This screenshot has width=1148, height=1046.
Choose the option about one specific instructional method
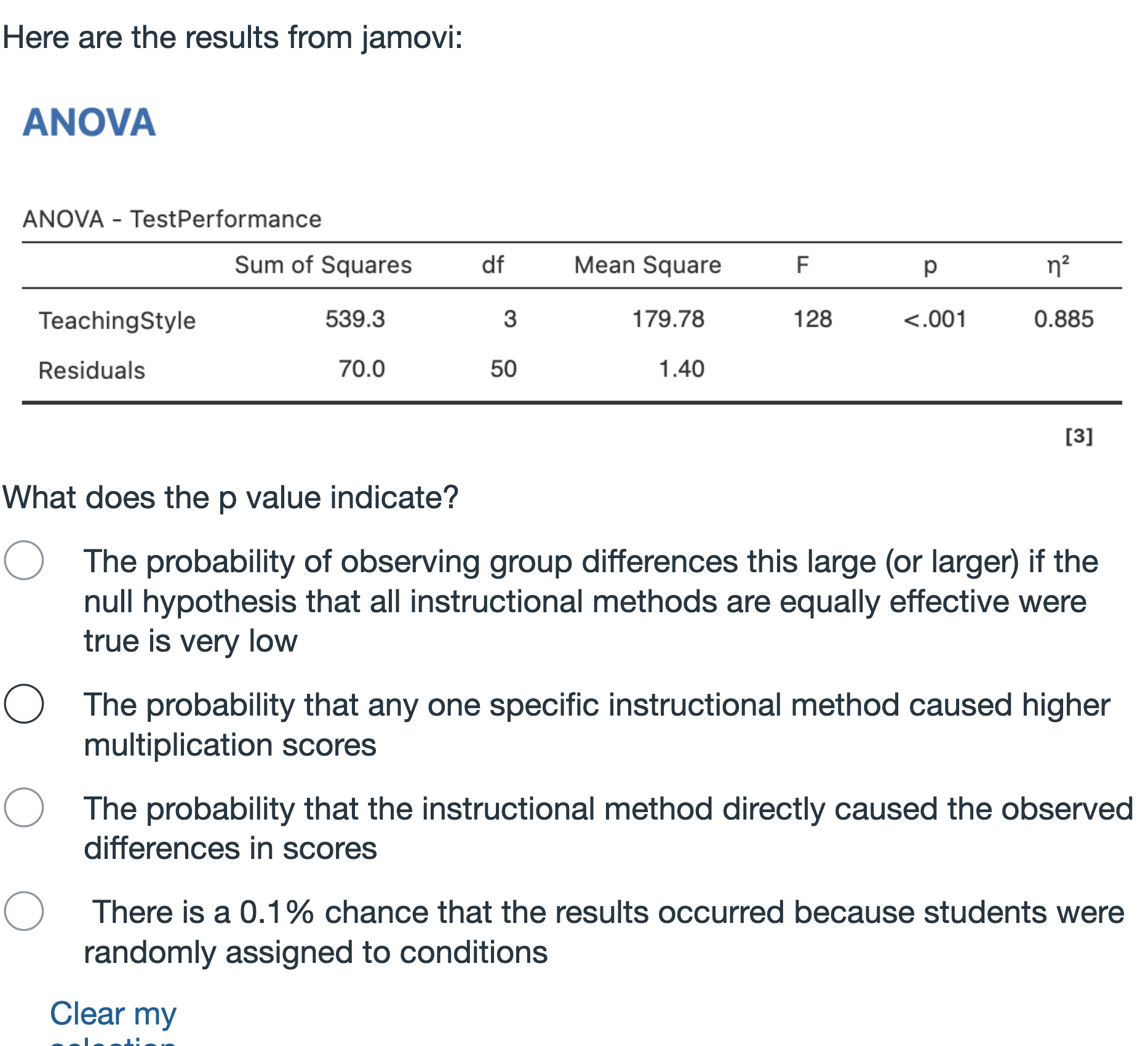[24, 703]
